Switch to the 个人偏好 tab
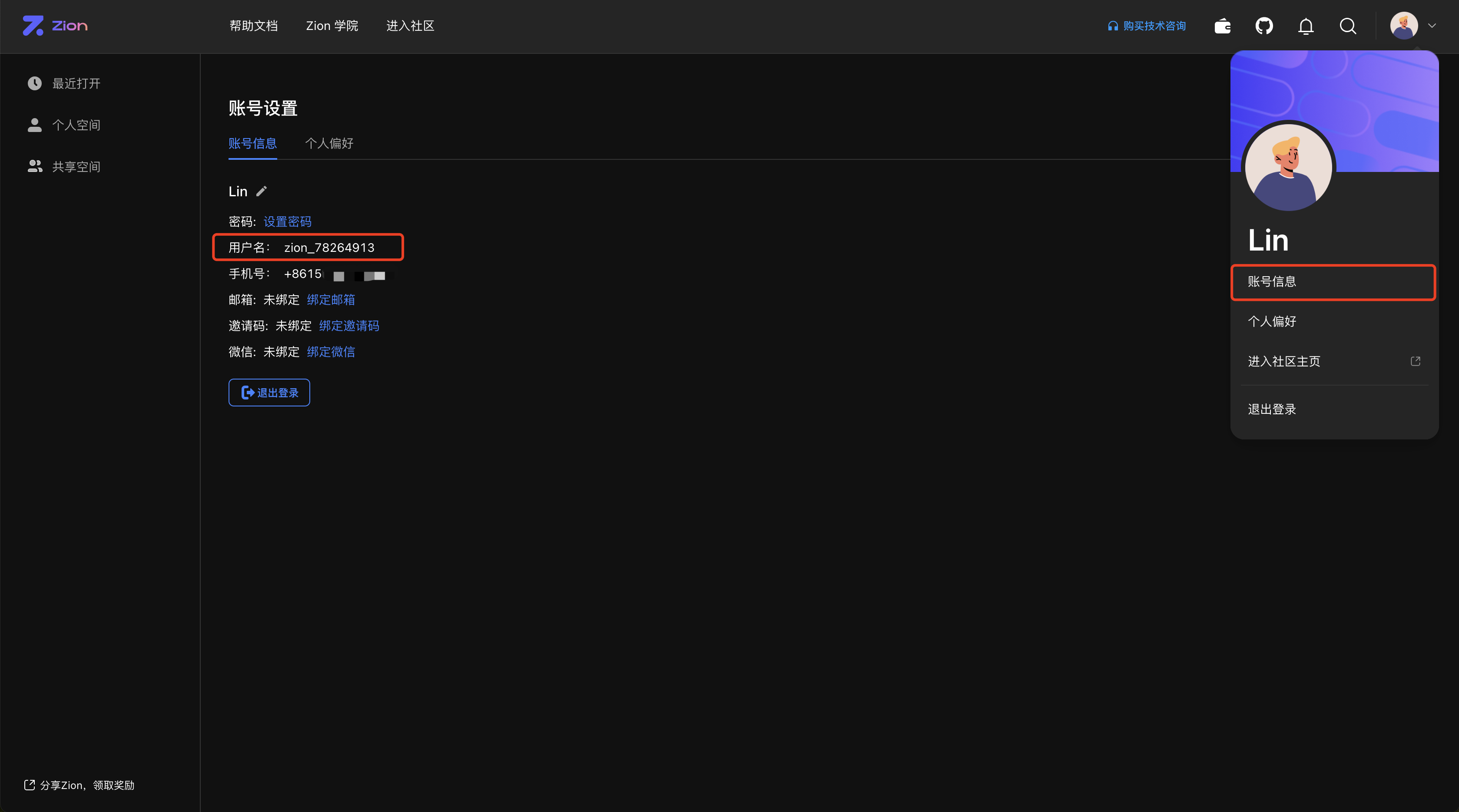Screen dimensions: 1459x812 coord(329,143)
